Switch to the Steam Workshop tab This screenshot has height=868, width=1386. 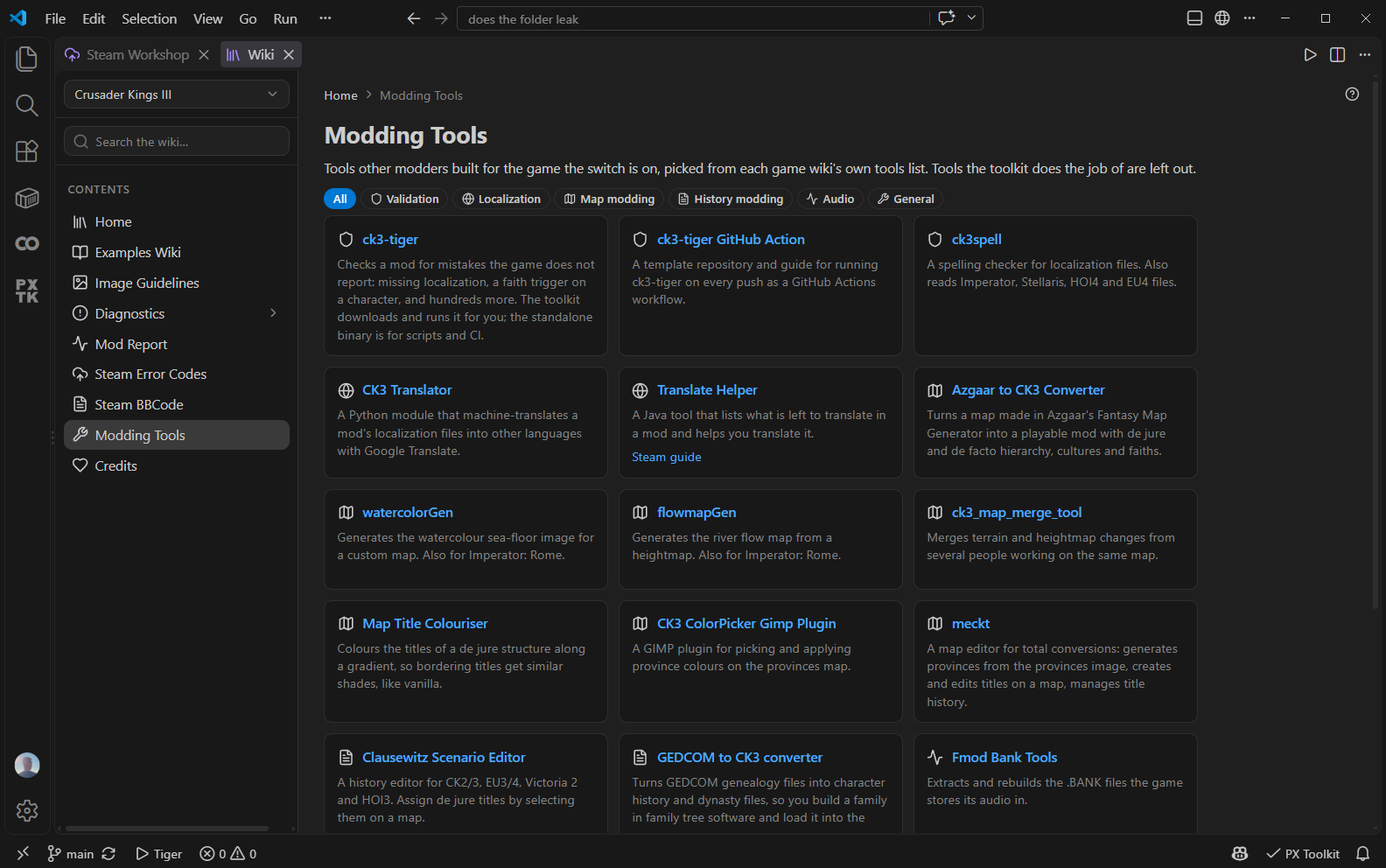tap(137, 54)
